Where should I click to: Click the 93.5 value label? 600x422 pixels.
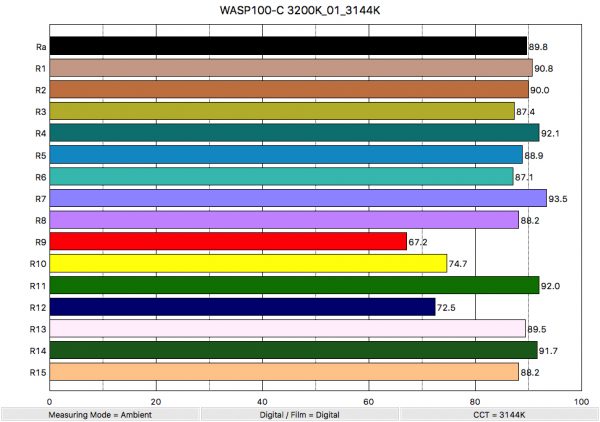click(560, 199)
